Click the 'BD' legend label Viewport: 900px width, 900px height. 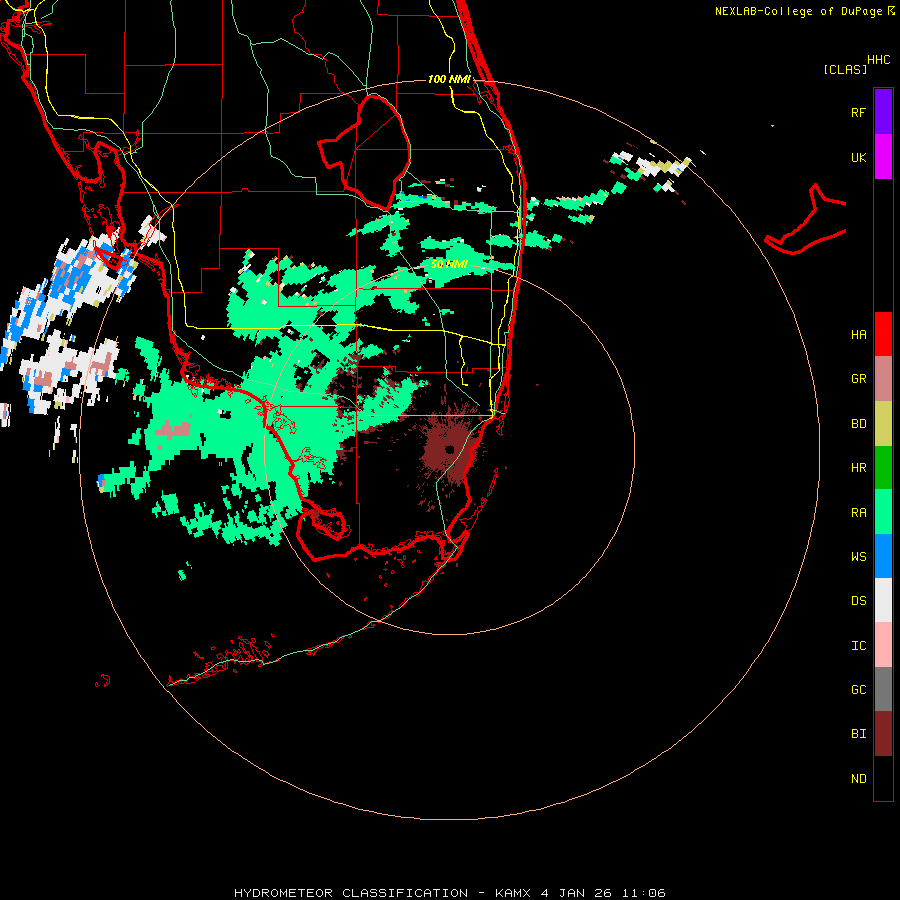pos(858,424)
